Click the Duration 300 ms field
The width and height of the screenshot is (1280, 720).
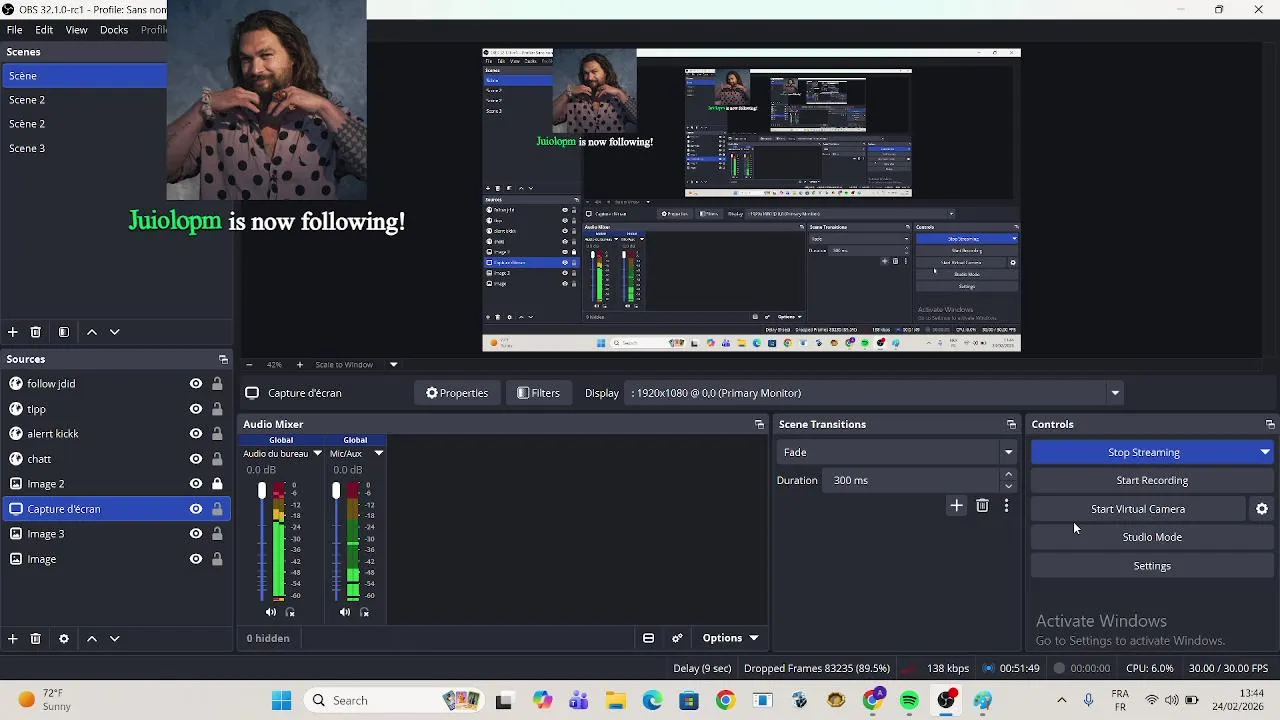tap(913, 480)
